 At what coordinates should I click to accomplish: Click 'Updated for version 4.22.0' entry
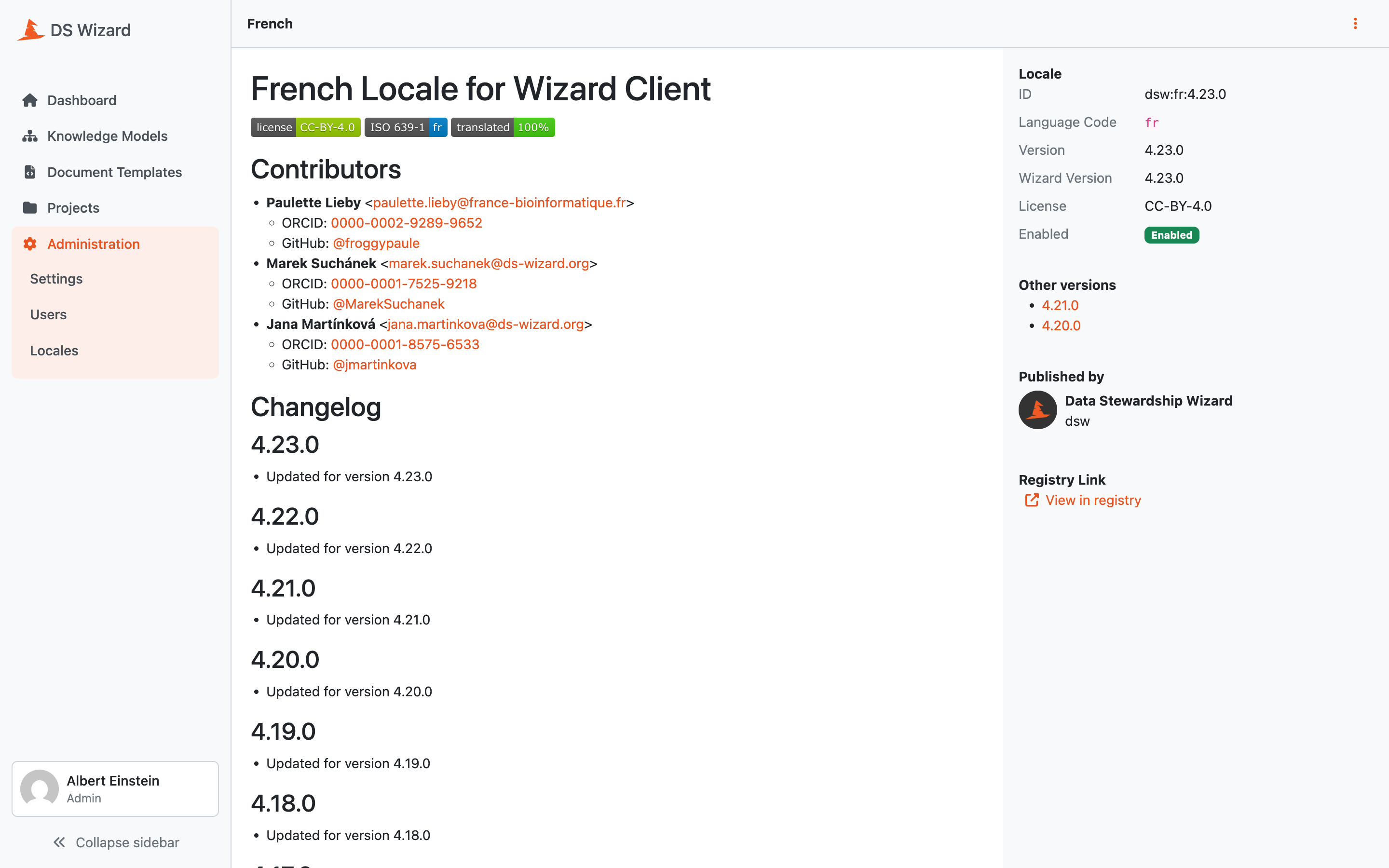(x=349, y=548)
